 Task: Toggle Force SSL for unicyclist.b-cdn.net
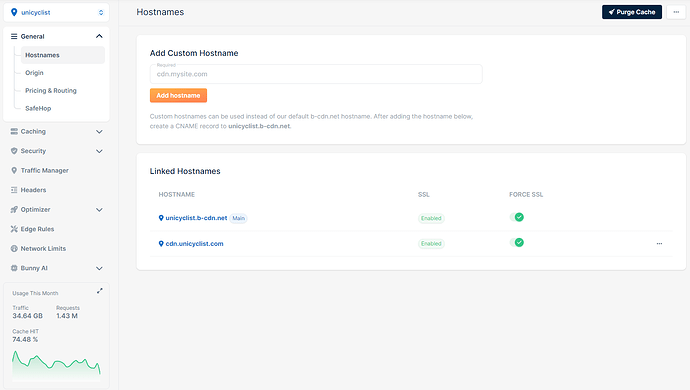tap(517, 217)
